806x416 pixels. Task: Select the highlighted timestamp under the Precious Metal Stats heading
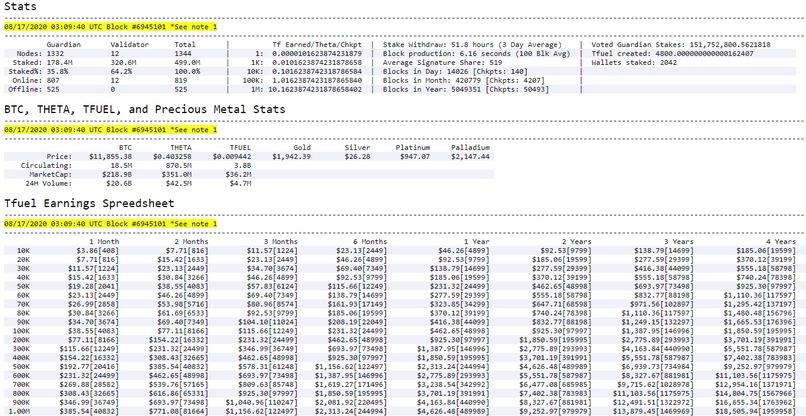click(x=111, y=130)
